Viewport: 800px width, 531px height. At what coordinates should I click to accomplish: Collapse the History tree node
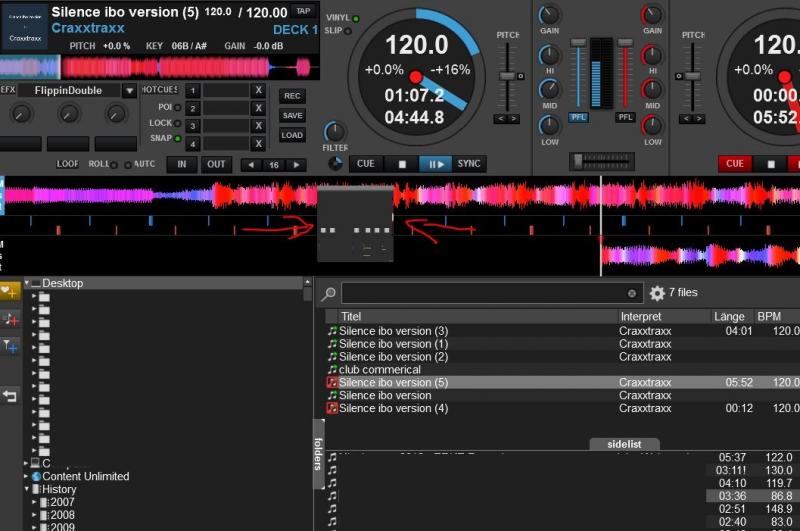[27, 489]
